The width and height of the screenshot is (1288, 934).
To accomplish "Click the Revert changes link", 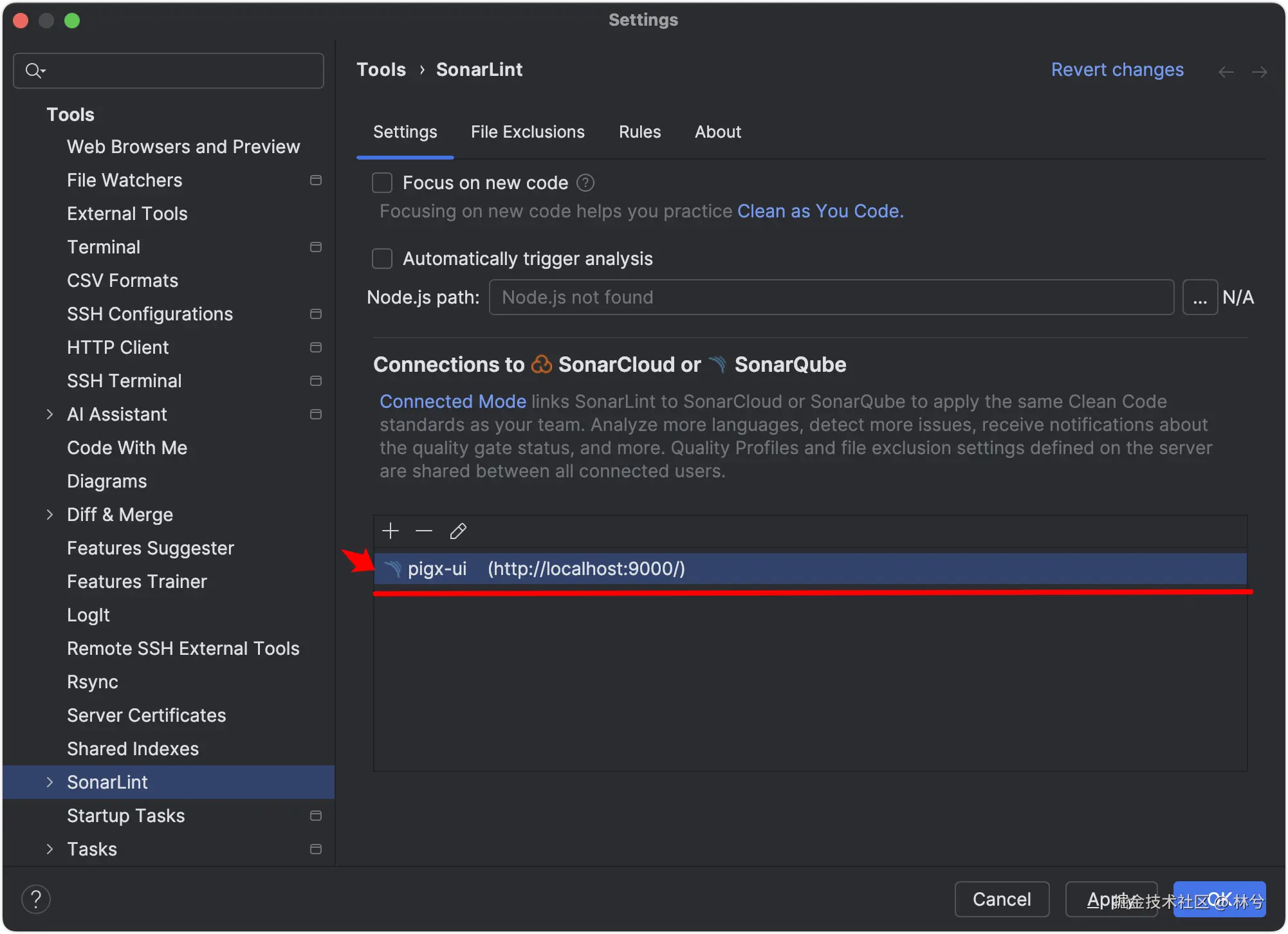I will point(1117,70).
